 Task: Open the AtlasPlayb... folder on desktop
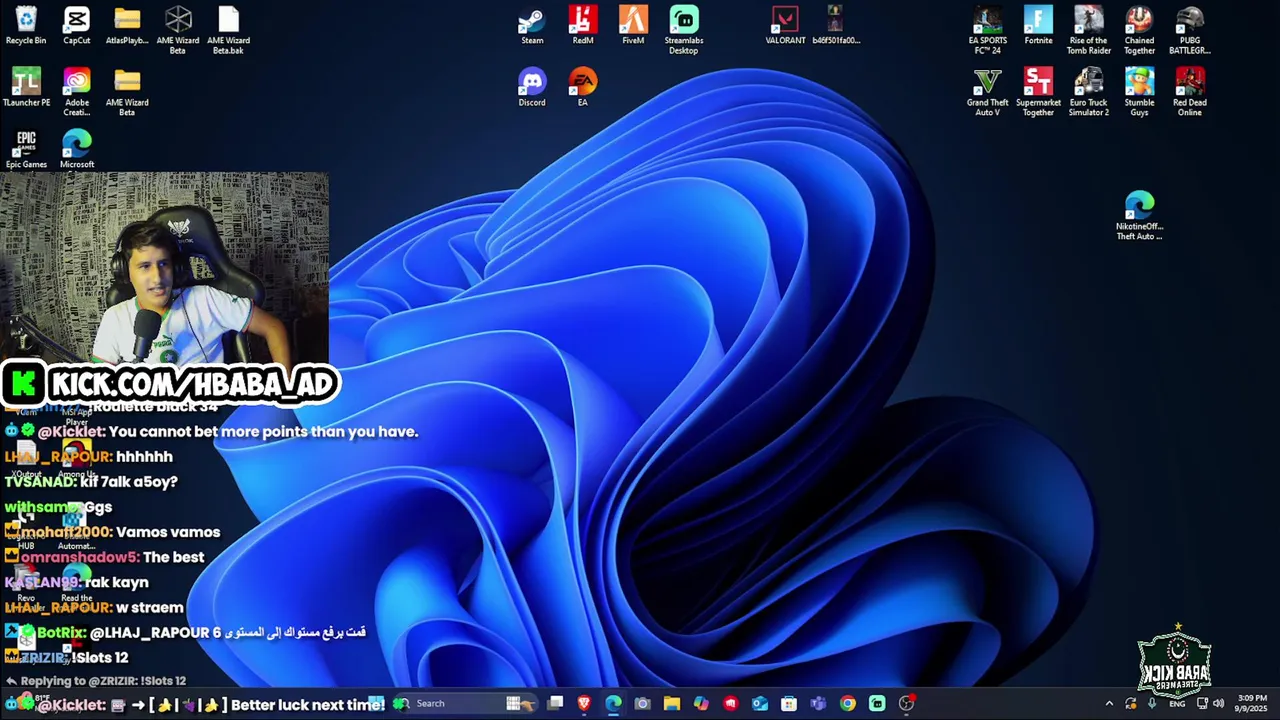click(x=127, y=25)
